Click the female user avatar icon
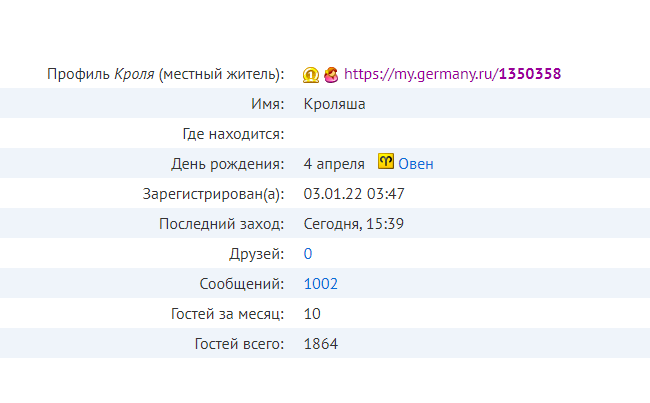650x403 pixels. tap(331, 75)
